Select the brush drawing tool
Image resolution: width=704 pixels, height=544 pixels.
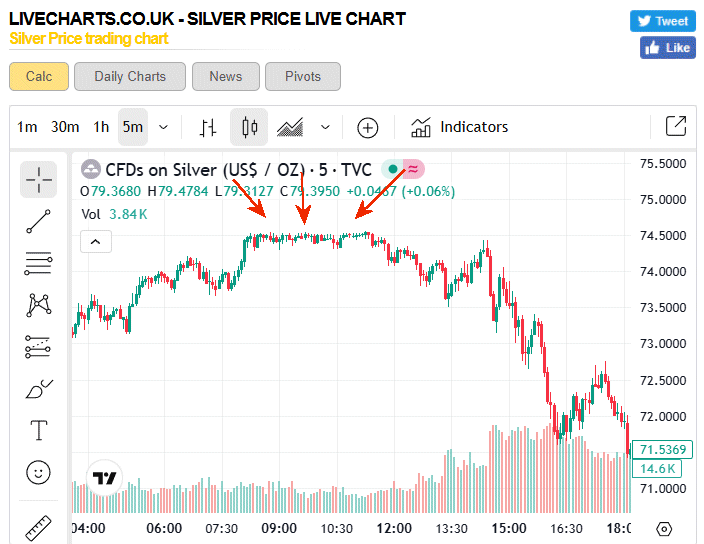click(x=39, y=388)
